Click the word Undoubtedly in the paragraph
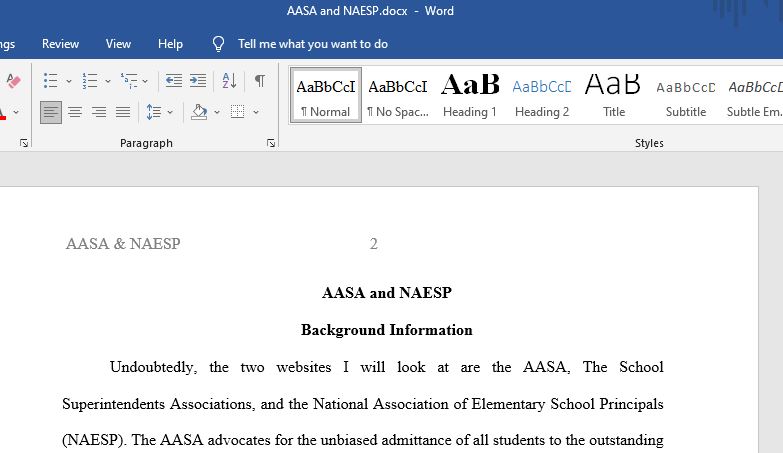783x453 pixels. [153, 368]
